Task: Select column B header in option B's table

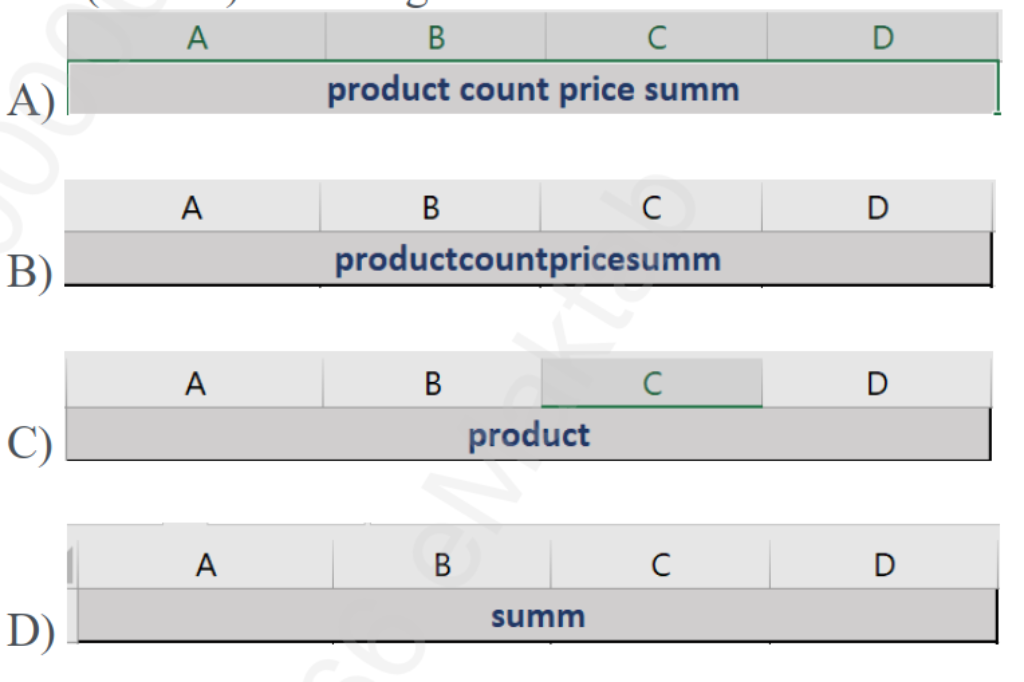Action: click(x=430, y=210)
